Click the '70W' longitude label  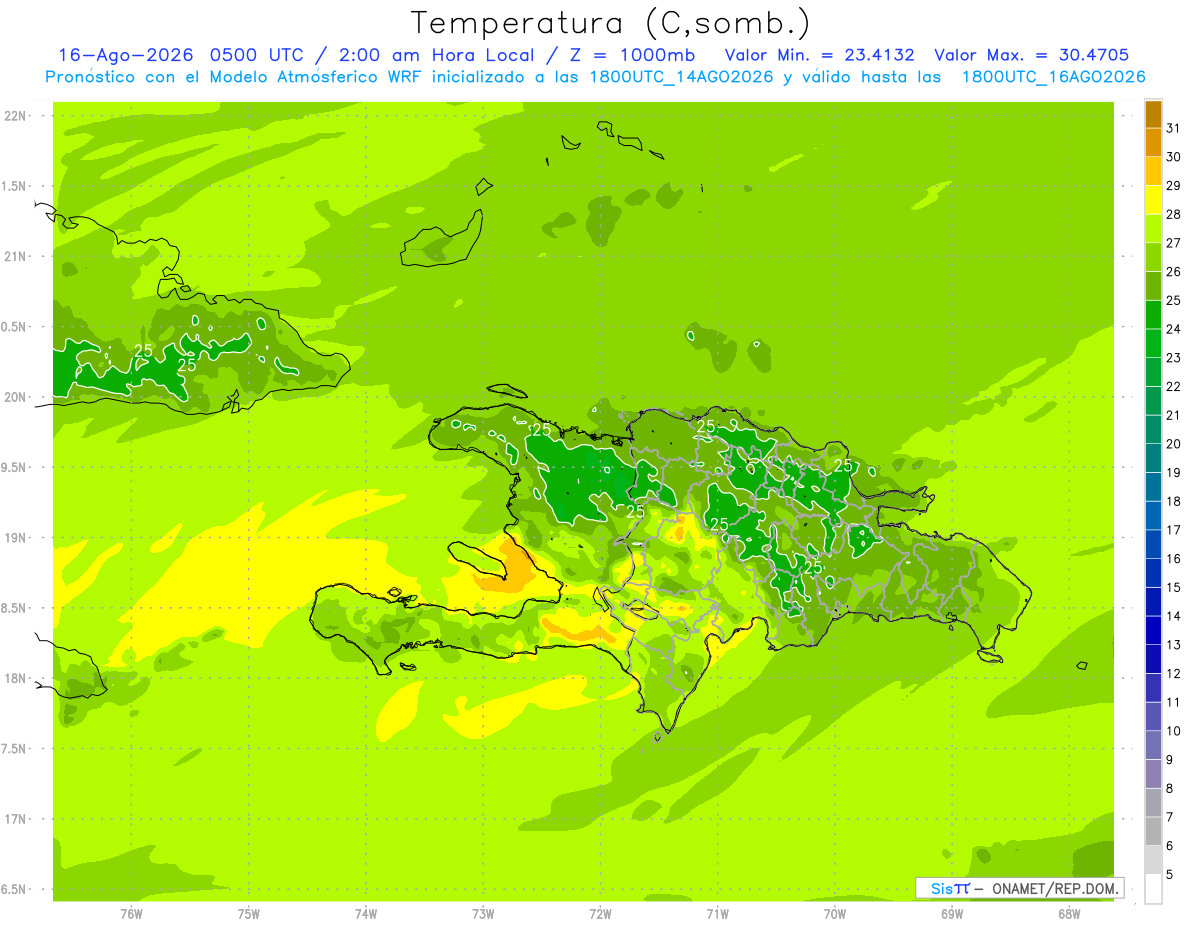tap(834, 913)
